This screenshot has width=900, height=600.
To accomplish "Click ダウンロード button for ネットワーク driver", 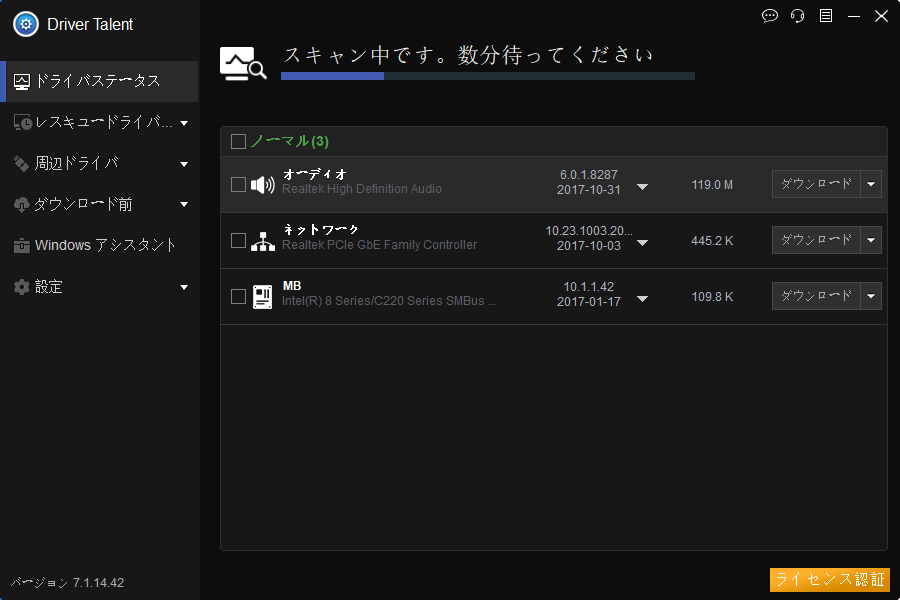I will click(x=816, y=240).
